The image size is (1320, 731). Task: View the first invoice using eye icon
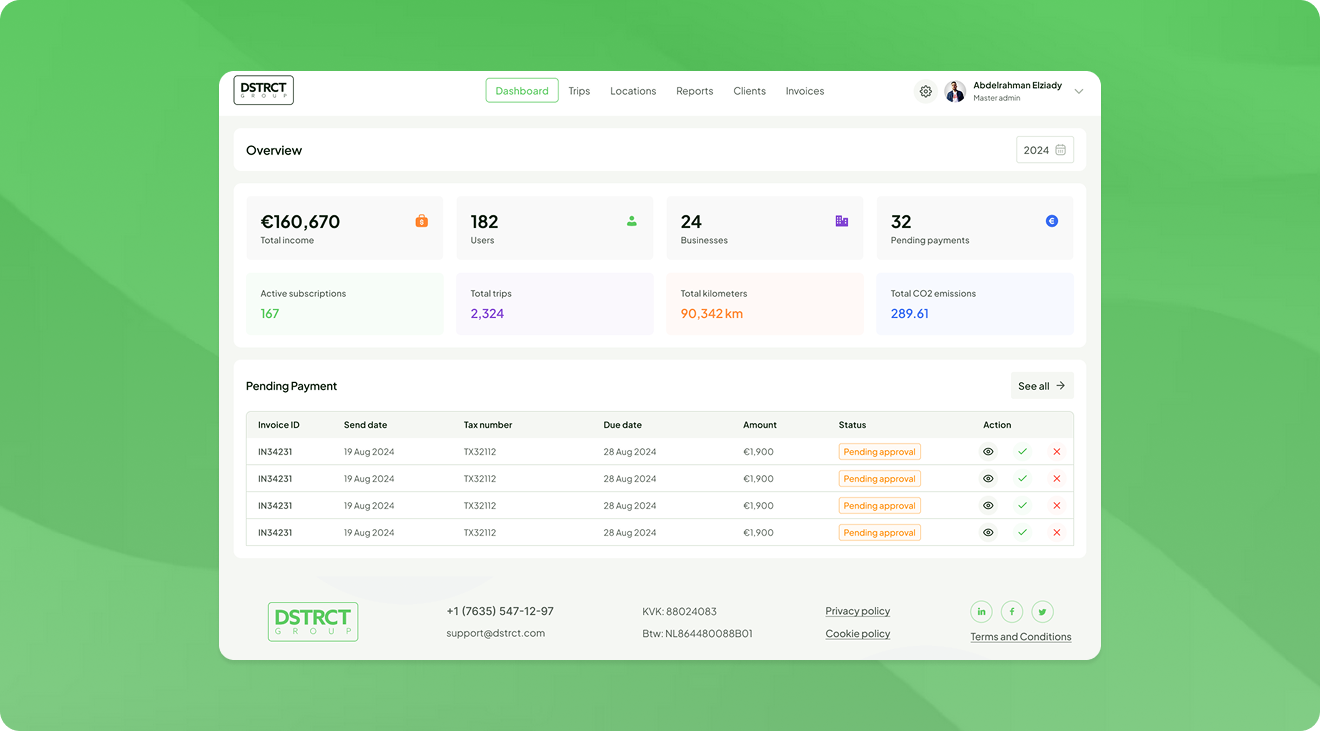pyautogui.click(x=988, y=452)
